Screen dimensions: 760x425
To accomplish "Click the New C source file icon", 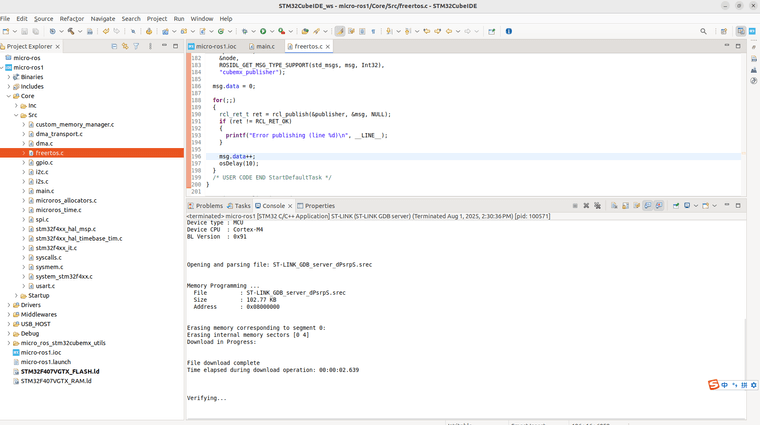I will [x=203, y=31].
